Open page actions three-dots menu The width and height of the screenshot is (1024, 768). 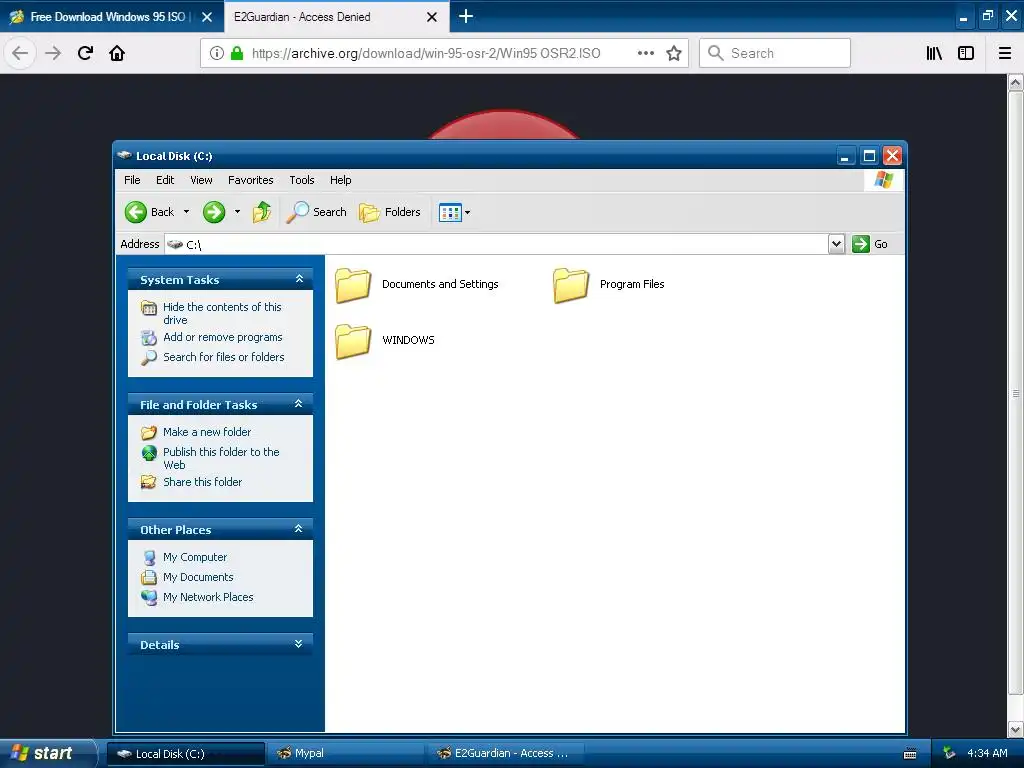coord(645,53)
